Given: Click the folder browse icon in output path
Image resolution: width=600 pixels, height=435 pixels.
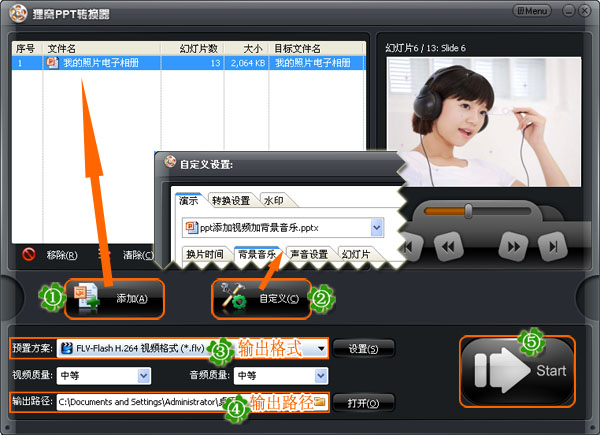Looking at the screenshot, I should click(320, 401).
